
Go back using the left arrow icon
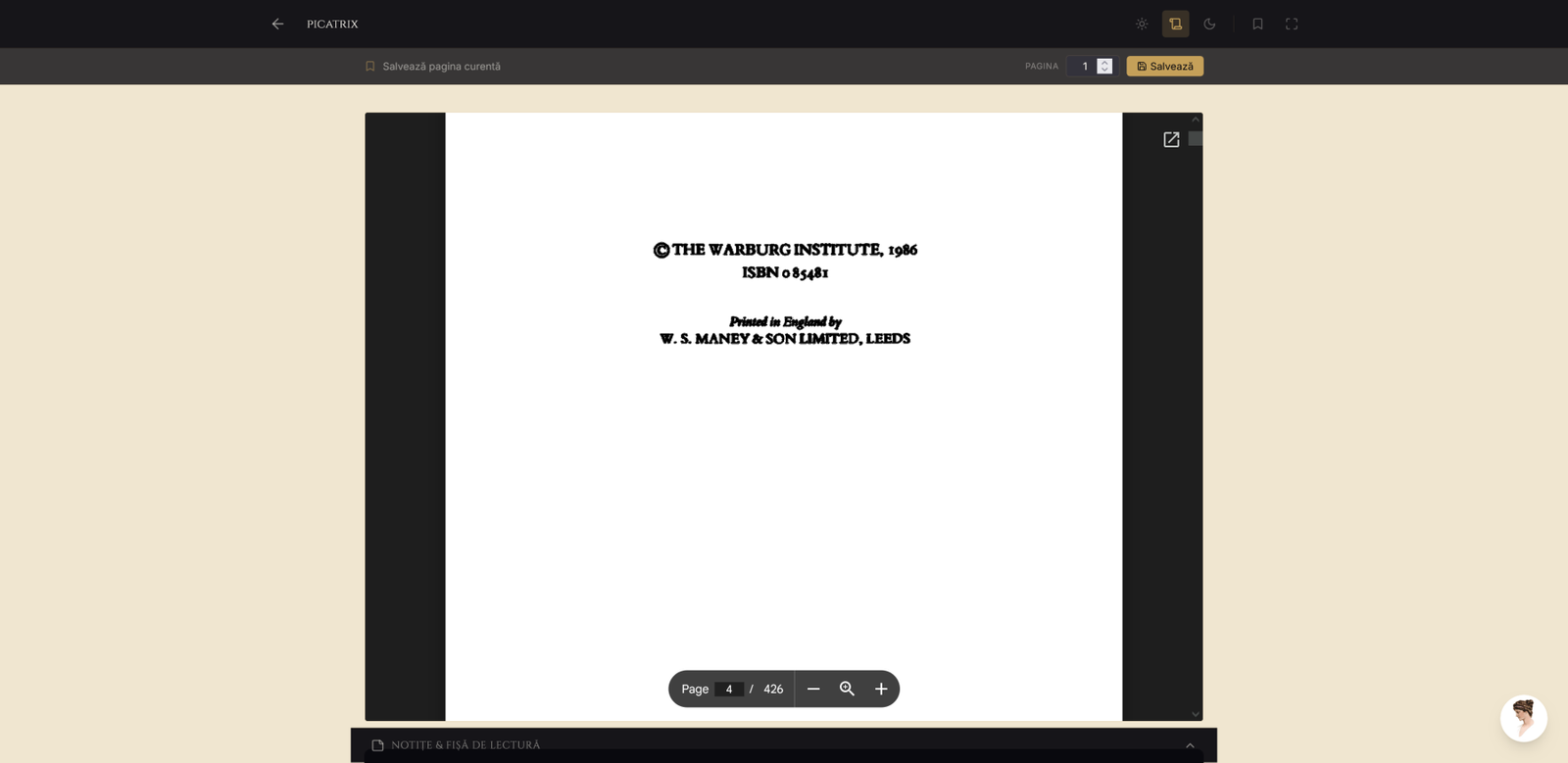[278, 24]
